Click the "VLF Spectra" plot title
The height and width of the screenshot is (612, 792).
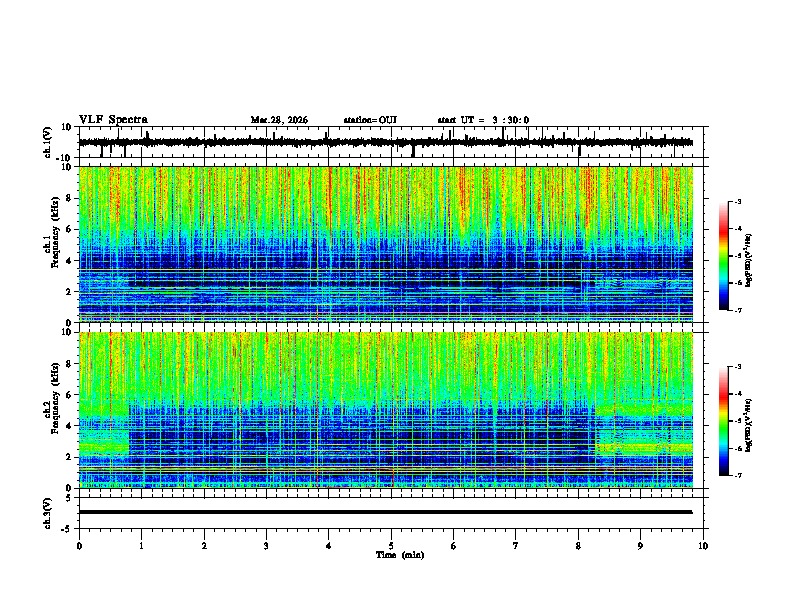point(113,120)
